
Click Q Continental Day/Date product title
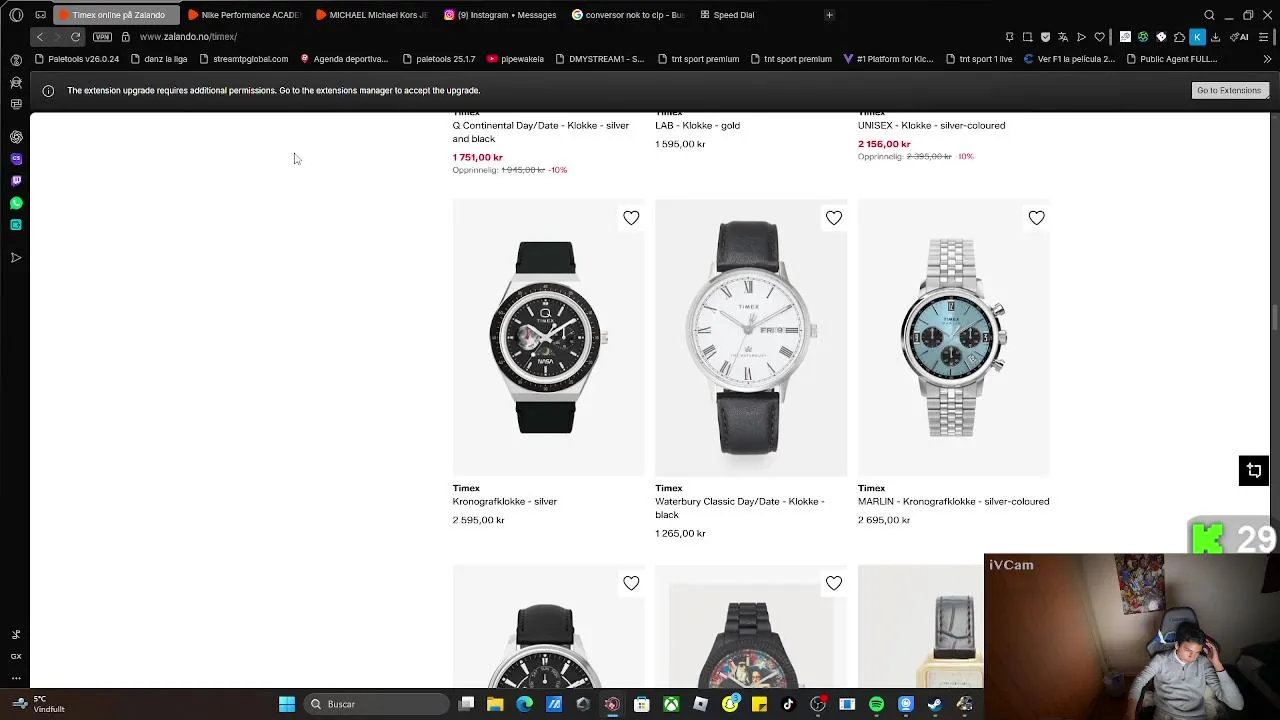(541, 132)
